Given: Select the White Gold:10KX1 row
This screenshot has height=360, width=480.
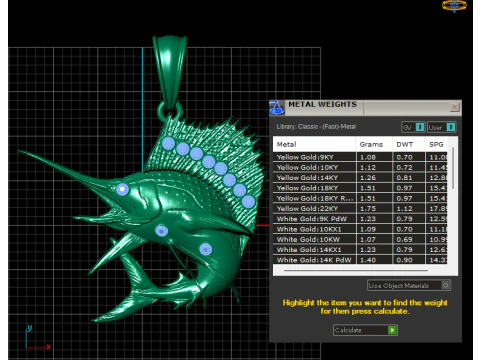Looking at the screenshot, I should coord(360,229).
